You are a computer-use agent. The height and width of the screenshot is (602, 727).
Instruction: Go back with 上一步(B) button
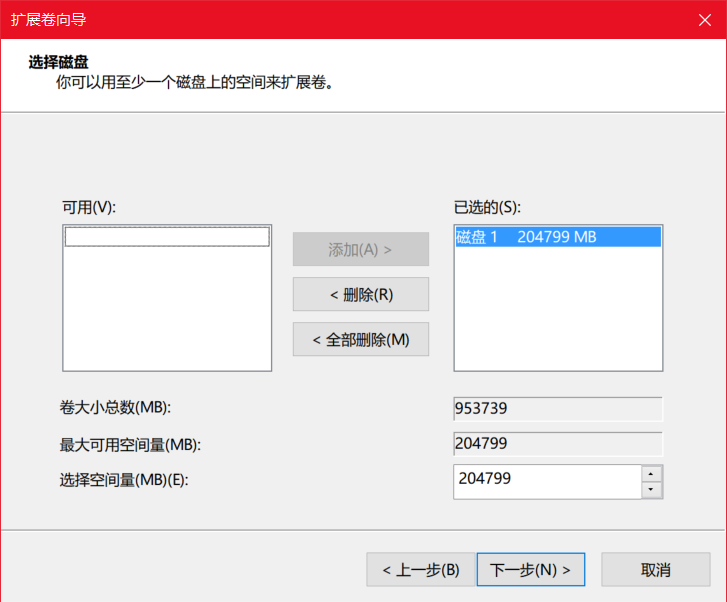pos(421,570)
